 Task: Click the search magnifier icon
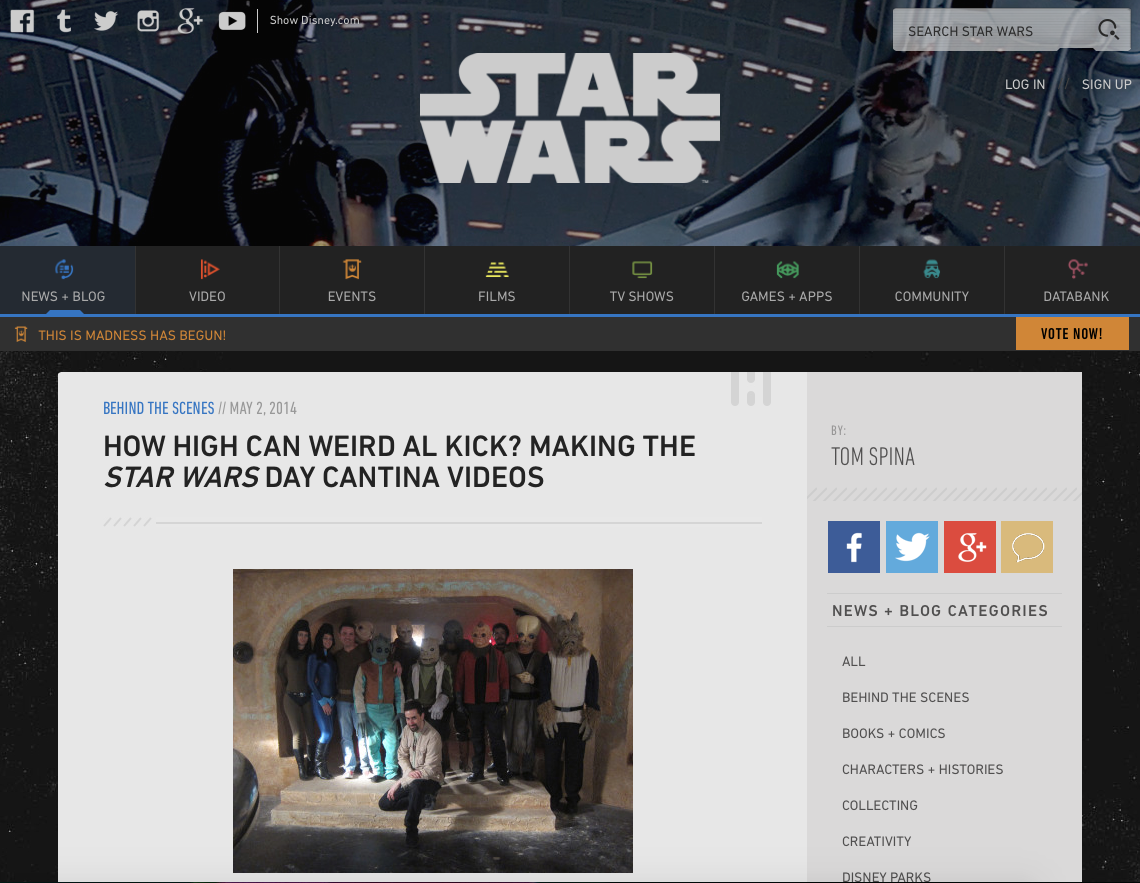click(x=1108, y=29)
